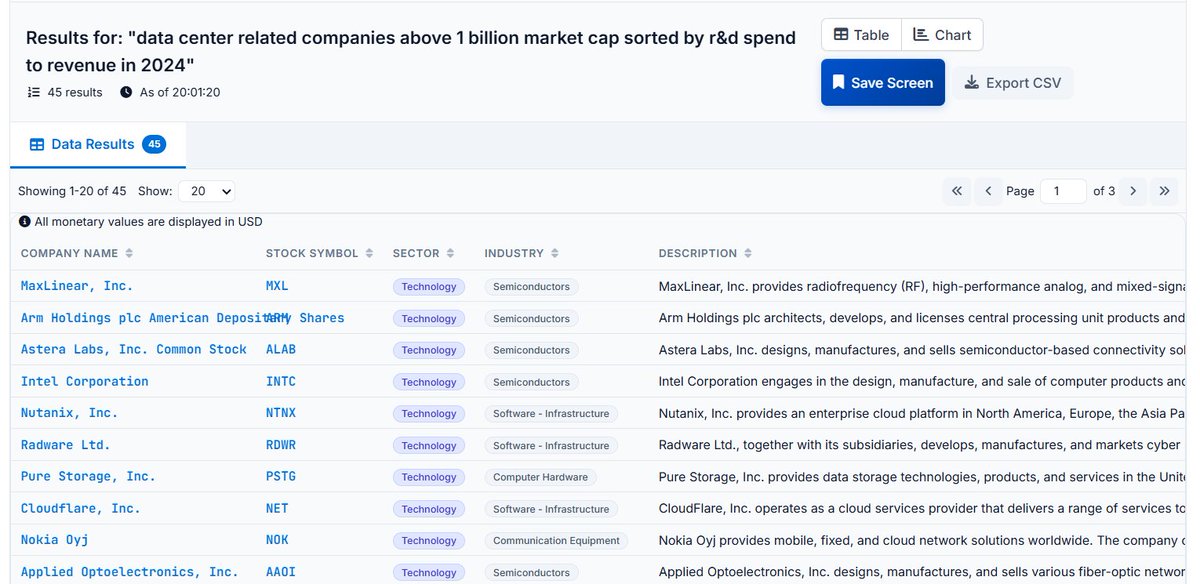Screen dimensions: 1200x584
Task: Click the Save Screen button
Action: 883,83
